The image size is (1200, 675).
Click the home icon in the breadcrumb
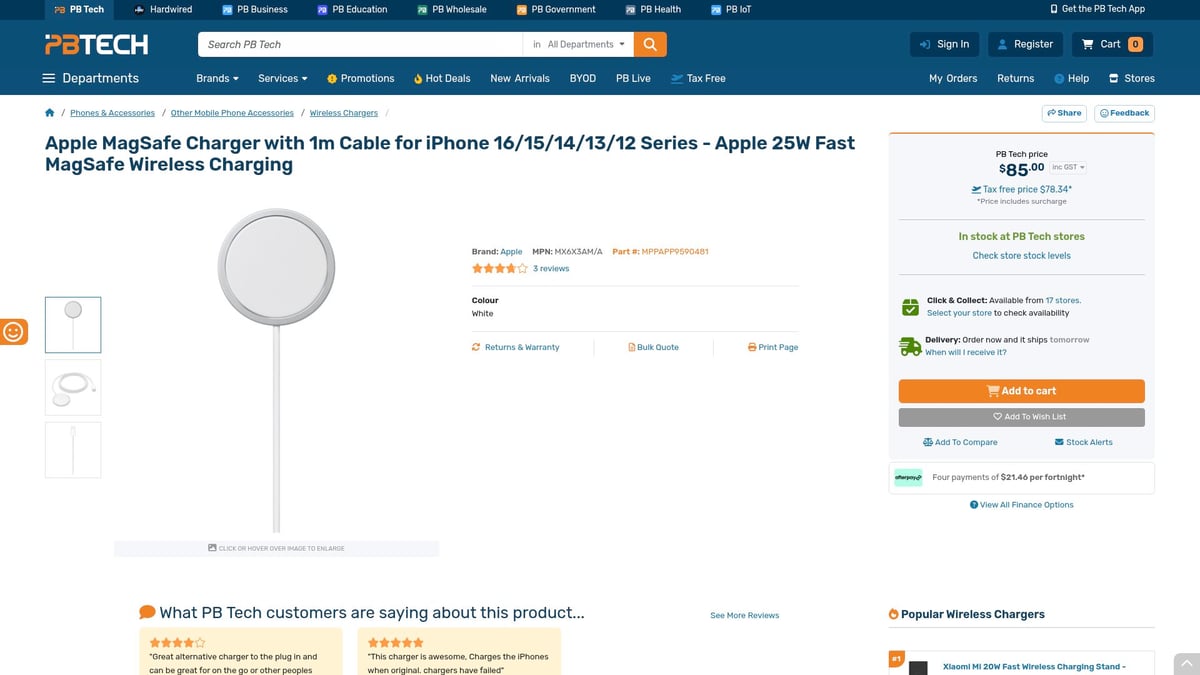click(49, 112)
